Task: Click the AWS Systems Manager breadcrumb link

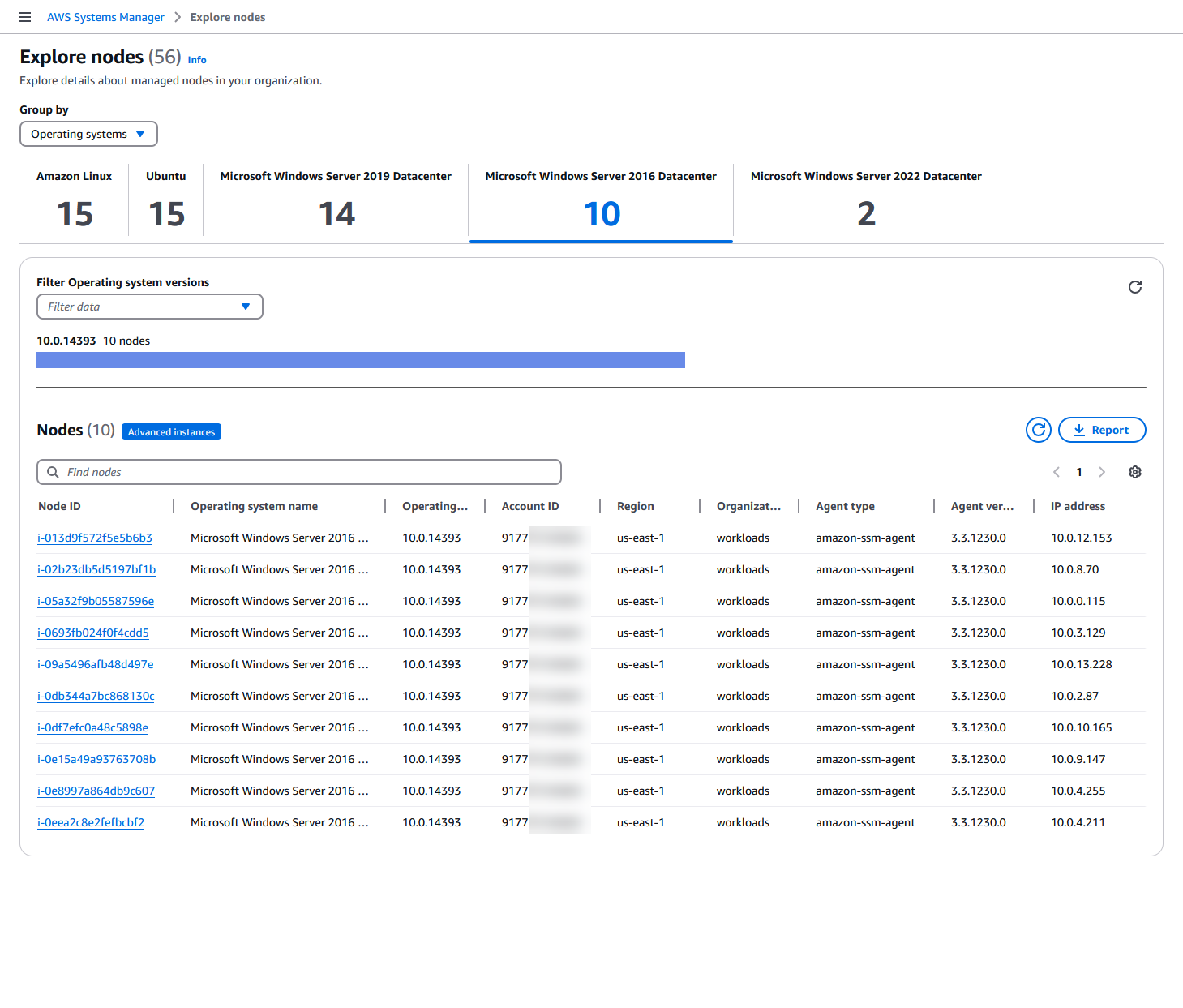Action: coord(105,17)
